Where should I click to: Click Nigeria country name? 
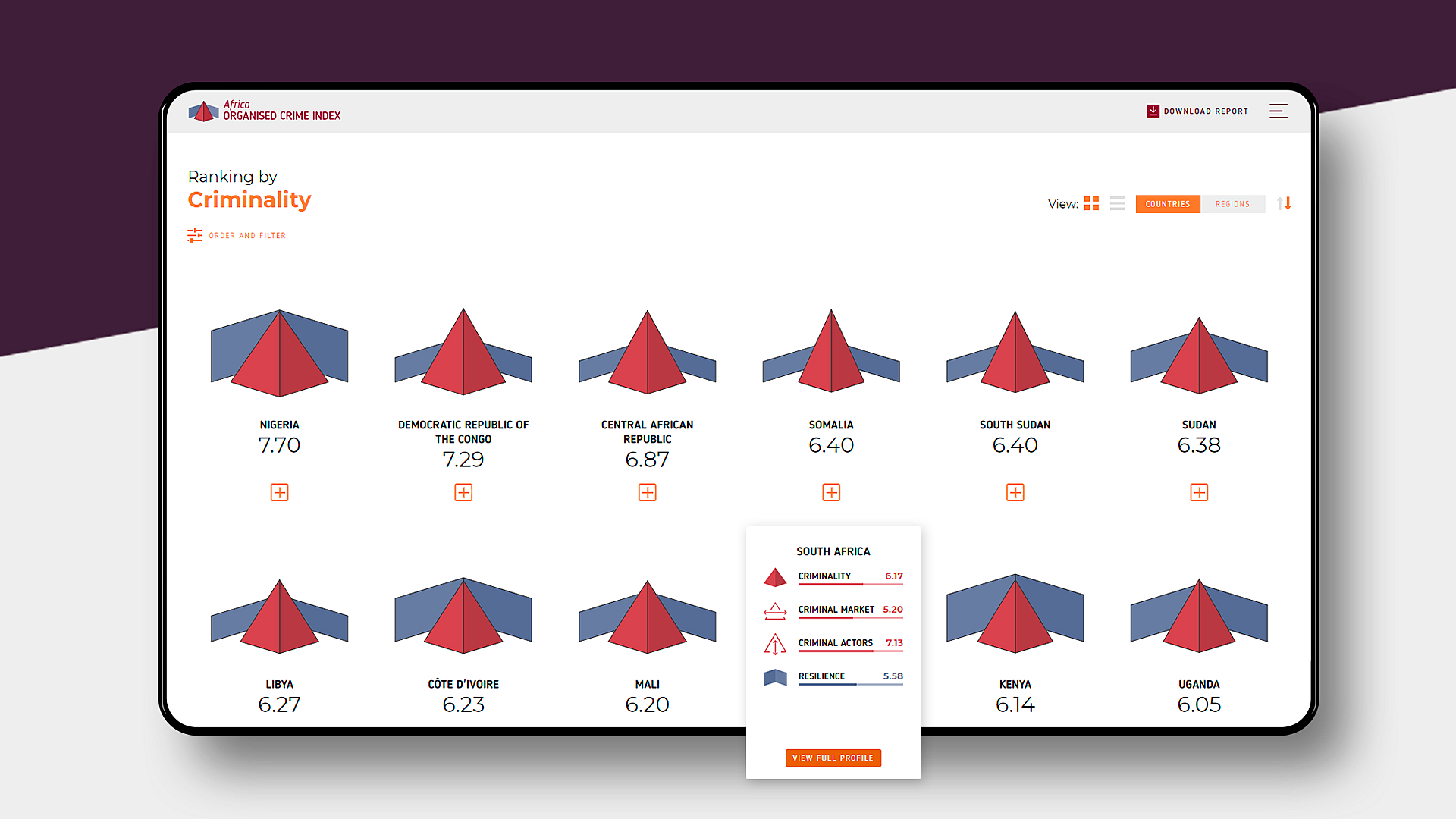(x=280, y=425)
